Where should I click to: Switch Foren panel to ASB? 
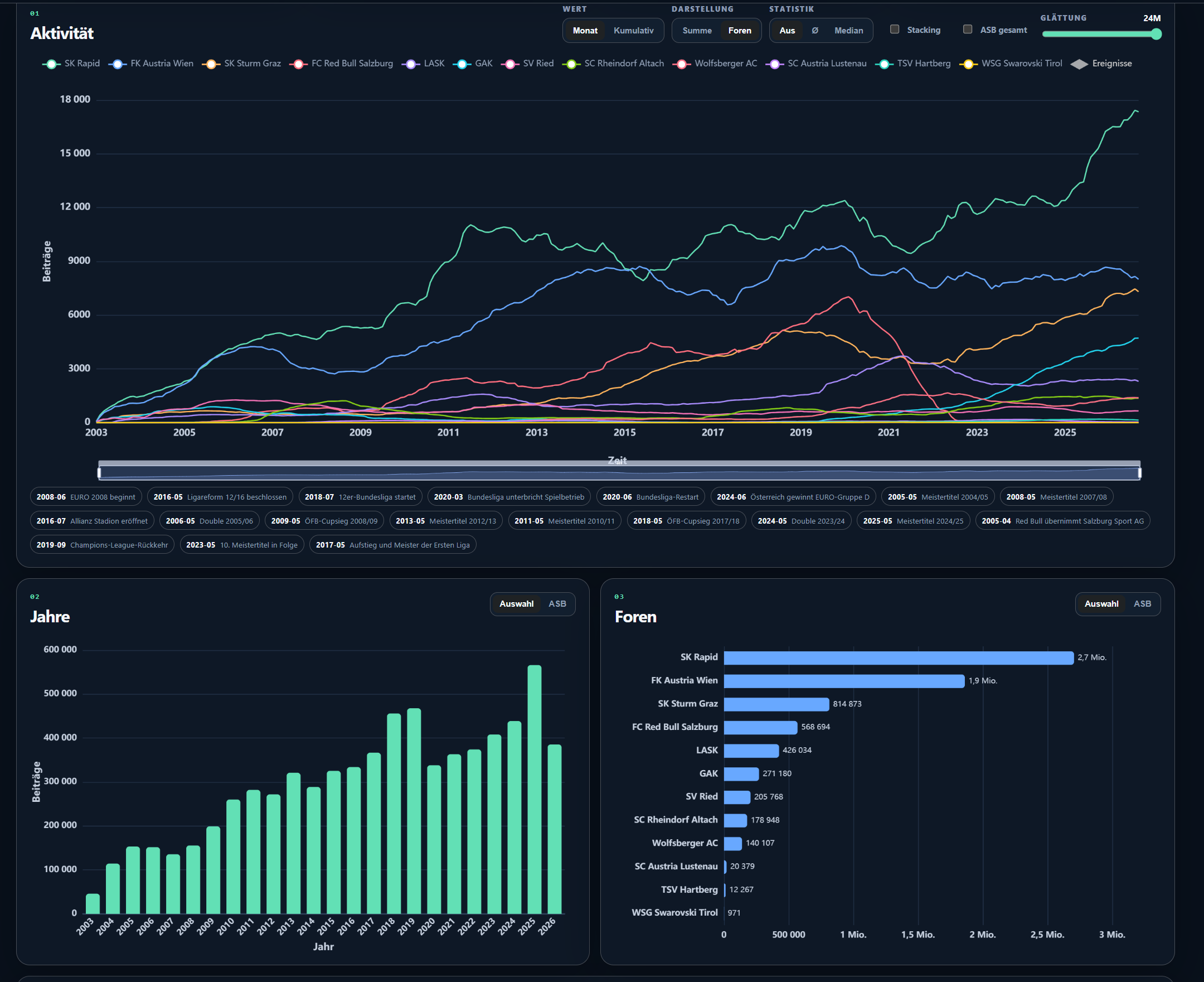coord(1142,603)
